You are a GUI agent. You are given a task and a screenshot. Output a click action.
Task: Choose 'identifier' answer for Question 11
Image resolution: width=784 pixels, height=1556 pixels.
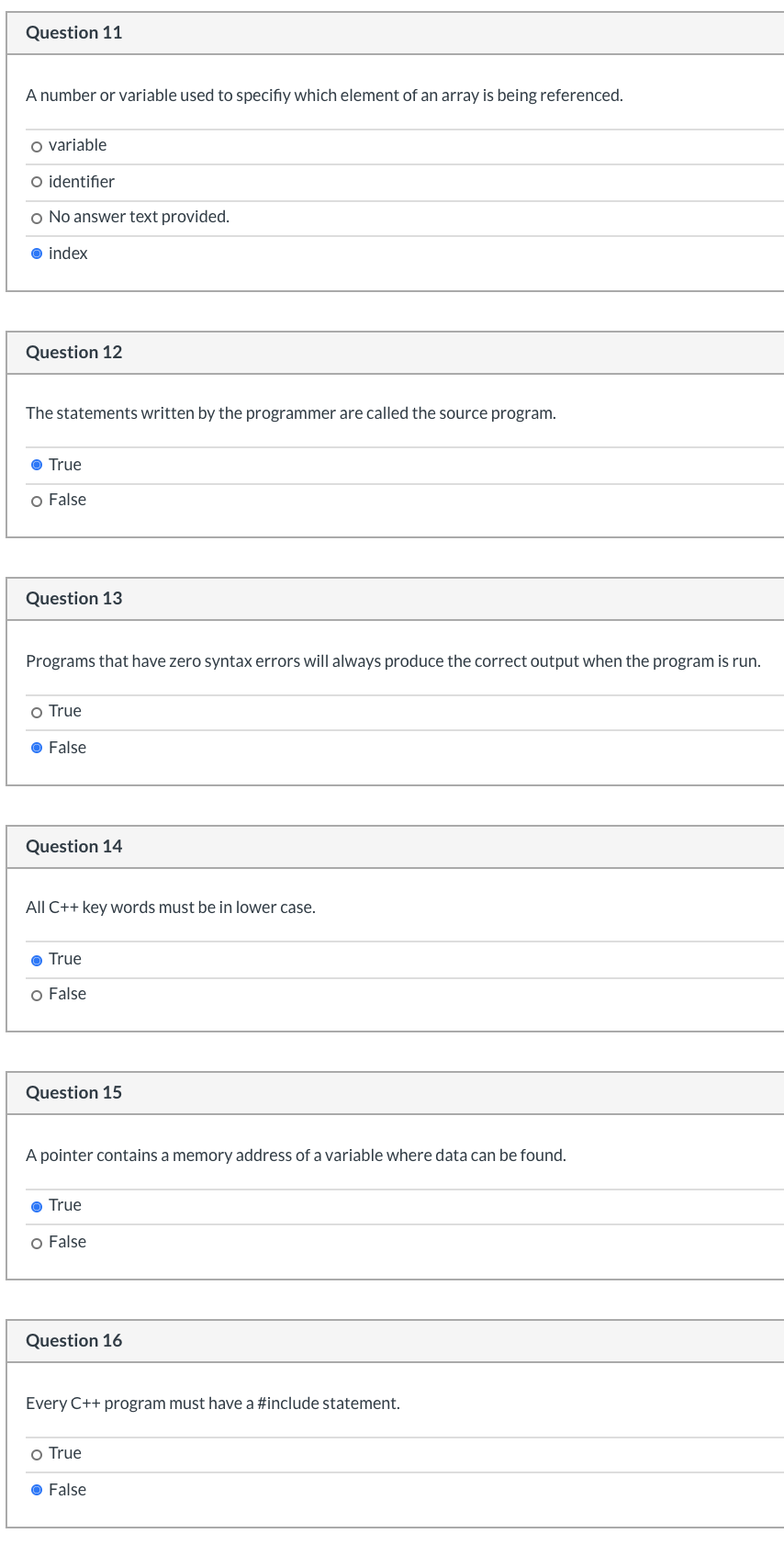click(37, 182)
